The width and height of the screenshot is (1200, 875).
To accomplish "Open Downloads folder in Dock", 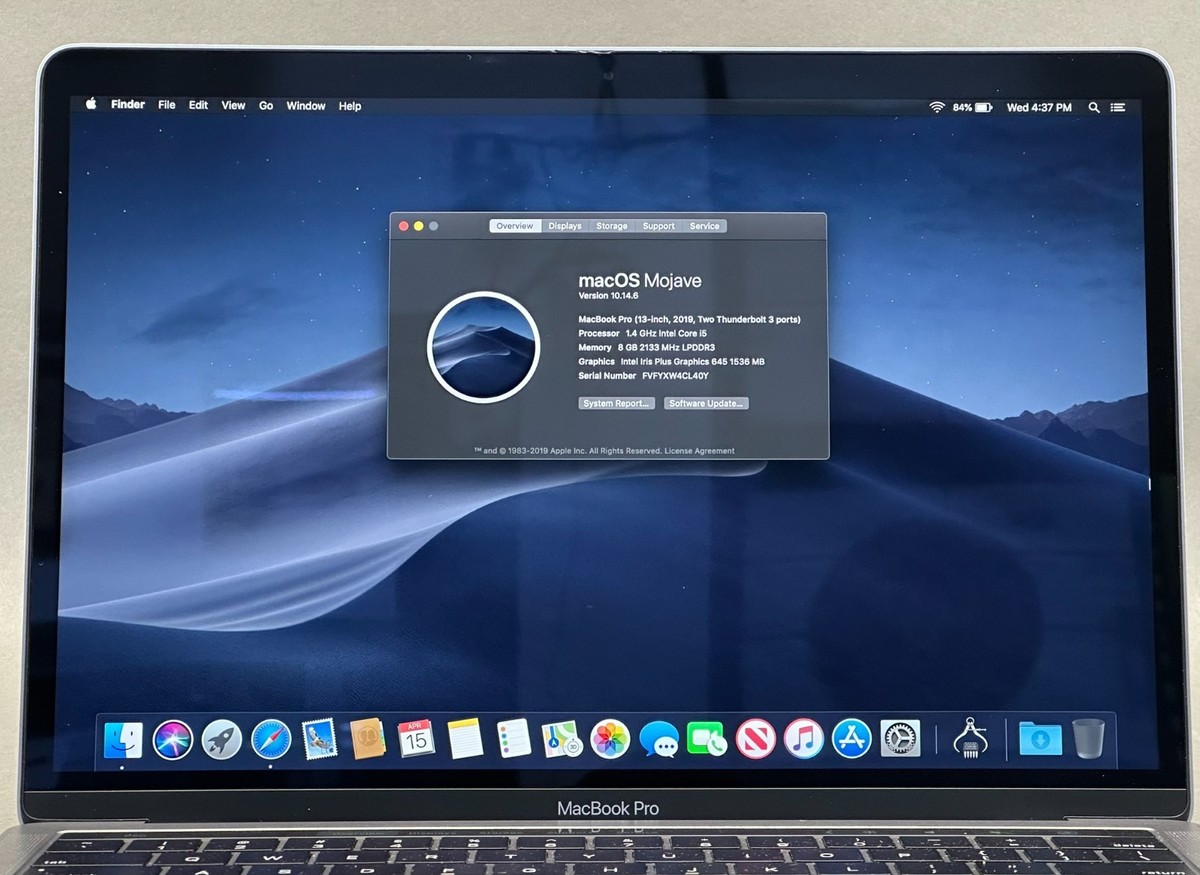I will (1040, 740).
